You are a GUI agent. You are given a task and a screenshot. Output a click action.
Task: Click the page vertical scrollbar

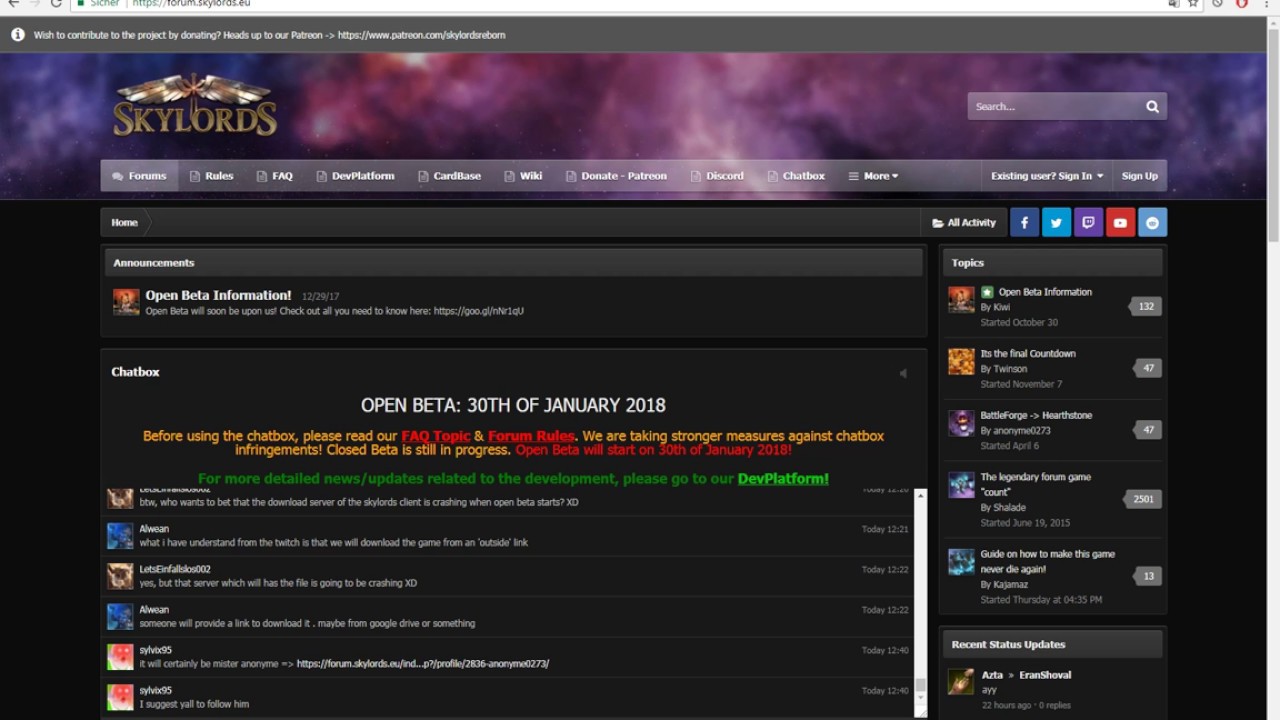1273,135
